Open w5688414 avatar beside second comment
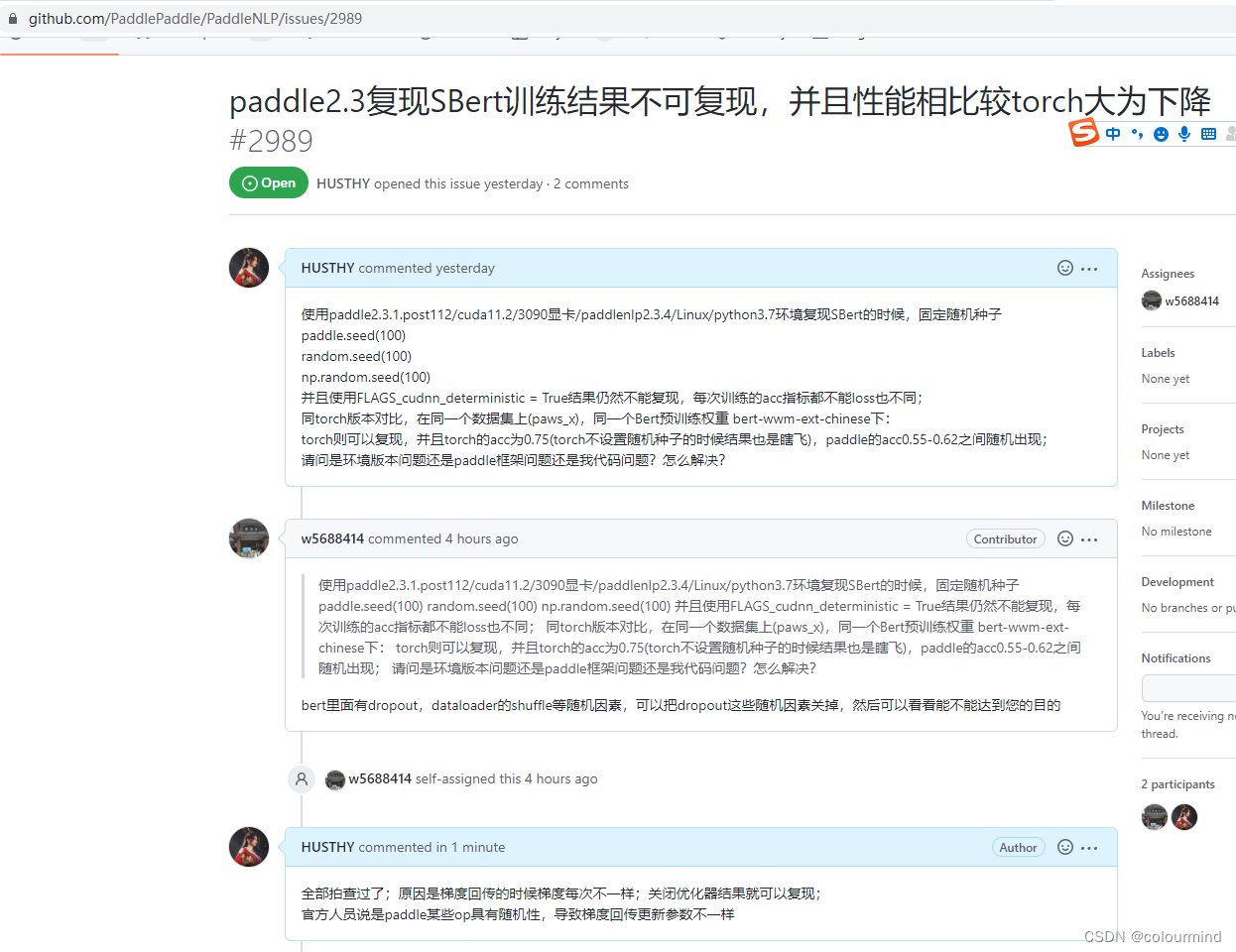The width and height of the screenshot is (1236, 952). click(x=249, y=538)
